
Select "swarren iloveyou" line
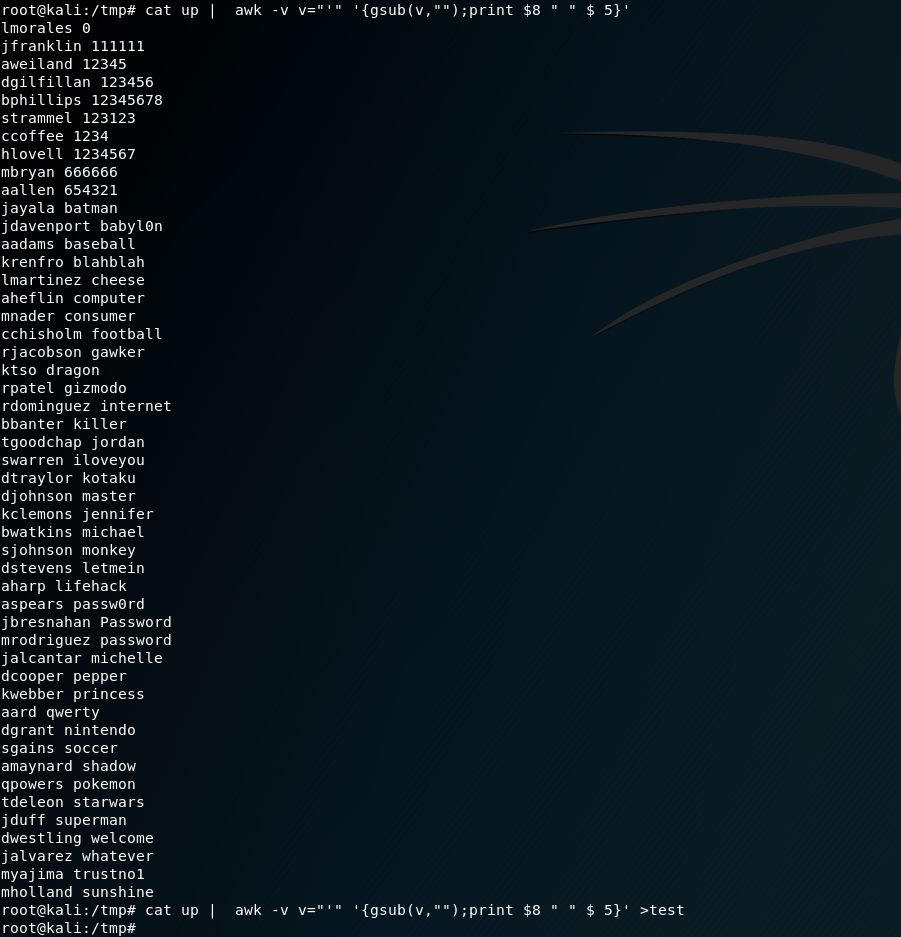click(x=73, y=460)
